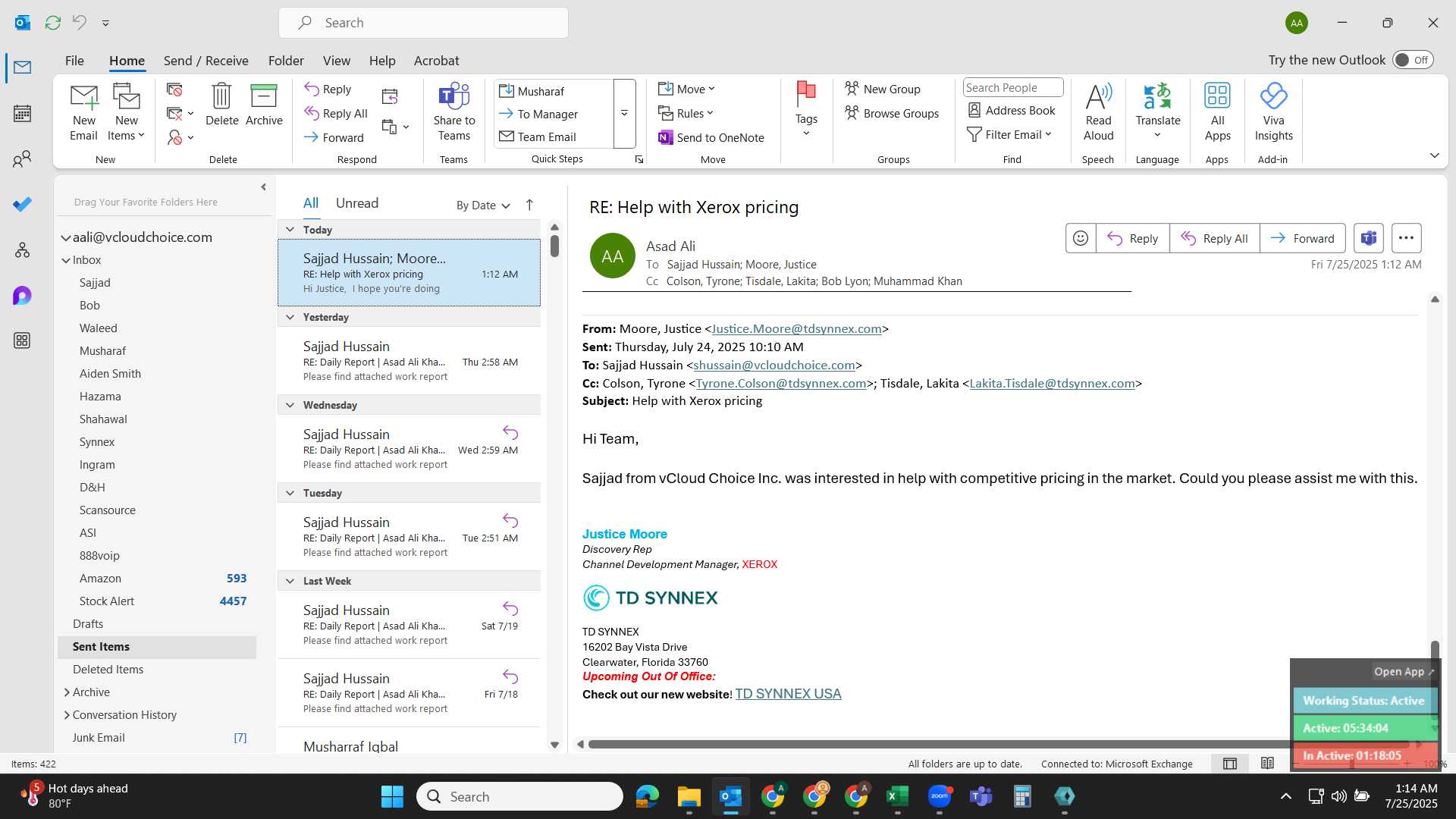Switch to Normal view icon in status bar
Viewport: 1456px width, 819px height.
1230,764
